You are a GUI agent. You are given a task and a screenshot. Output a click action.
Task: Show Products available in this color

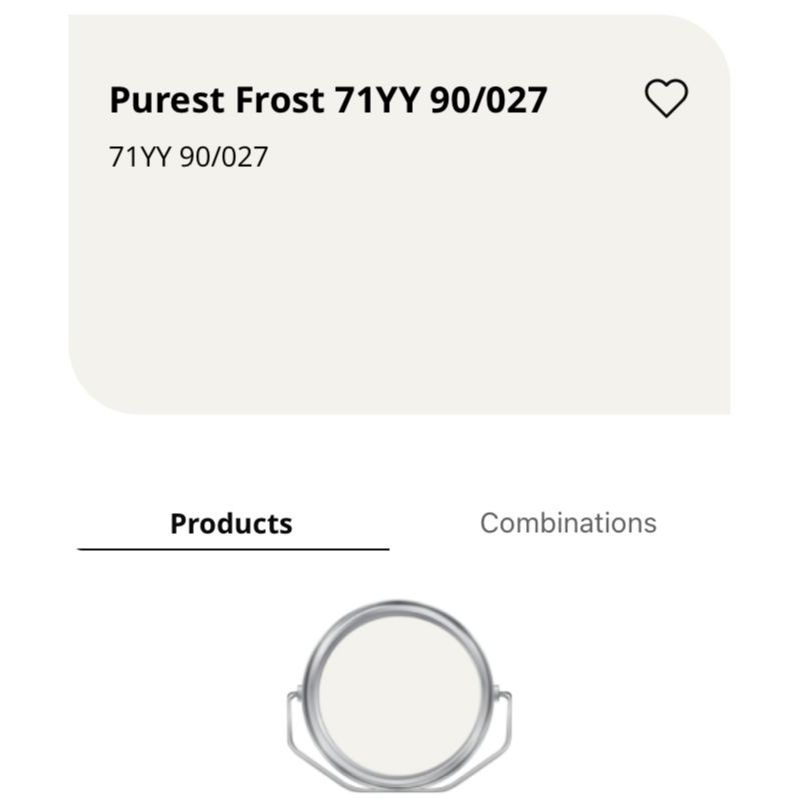tap(231, 523)
